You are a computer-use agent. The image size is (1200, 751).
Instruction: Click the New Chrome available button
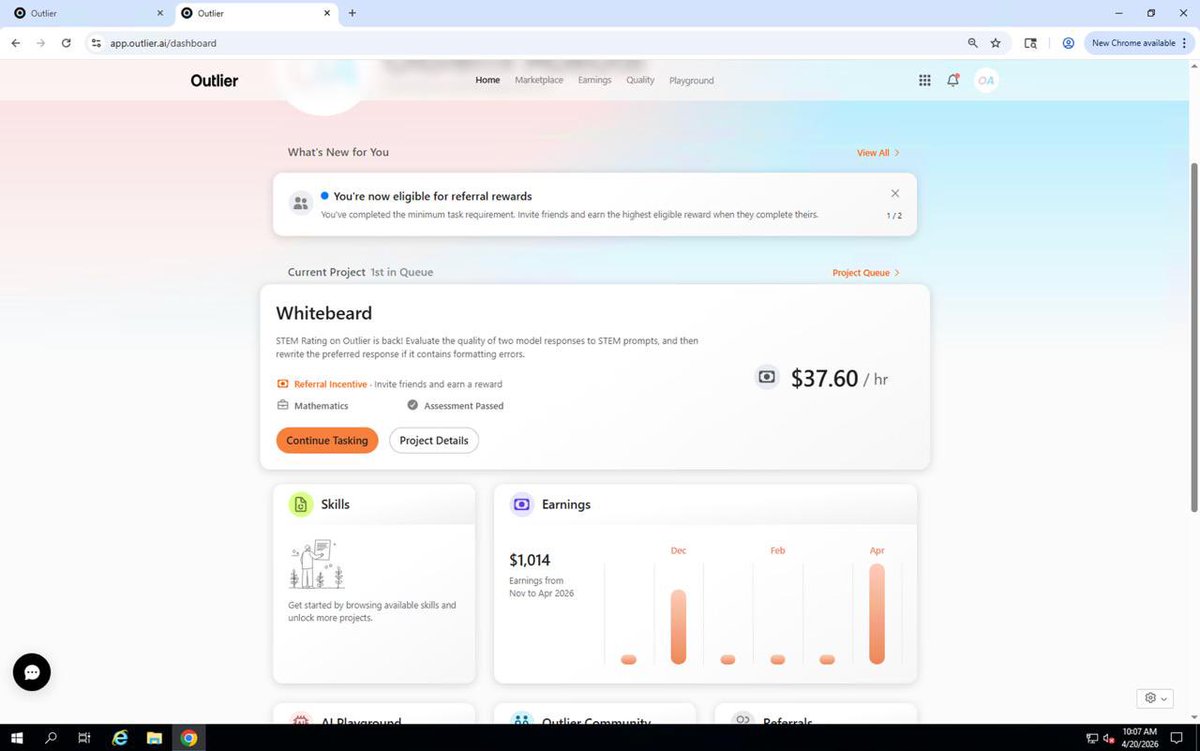1138,43
